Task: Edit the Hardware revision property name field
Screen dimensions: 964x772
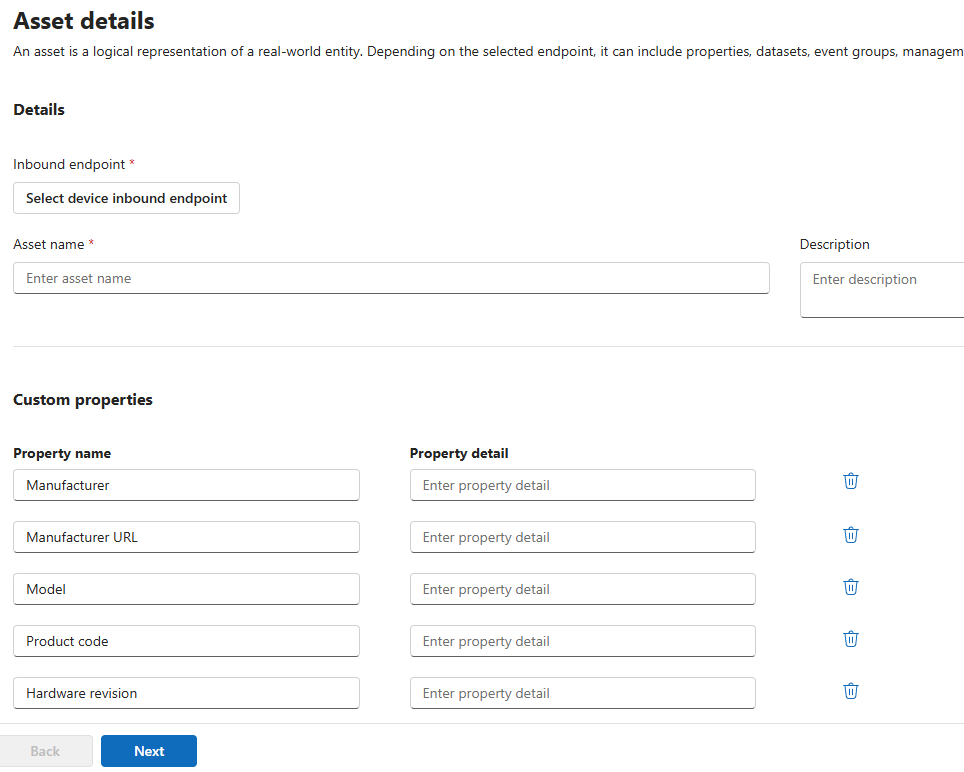Action: point(186,693)
